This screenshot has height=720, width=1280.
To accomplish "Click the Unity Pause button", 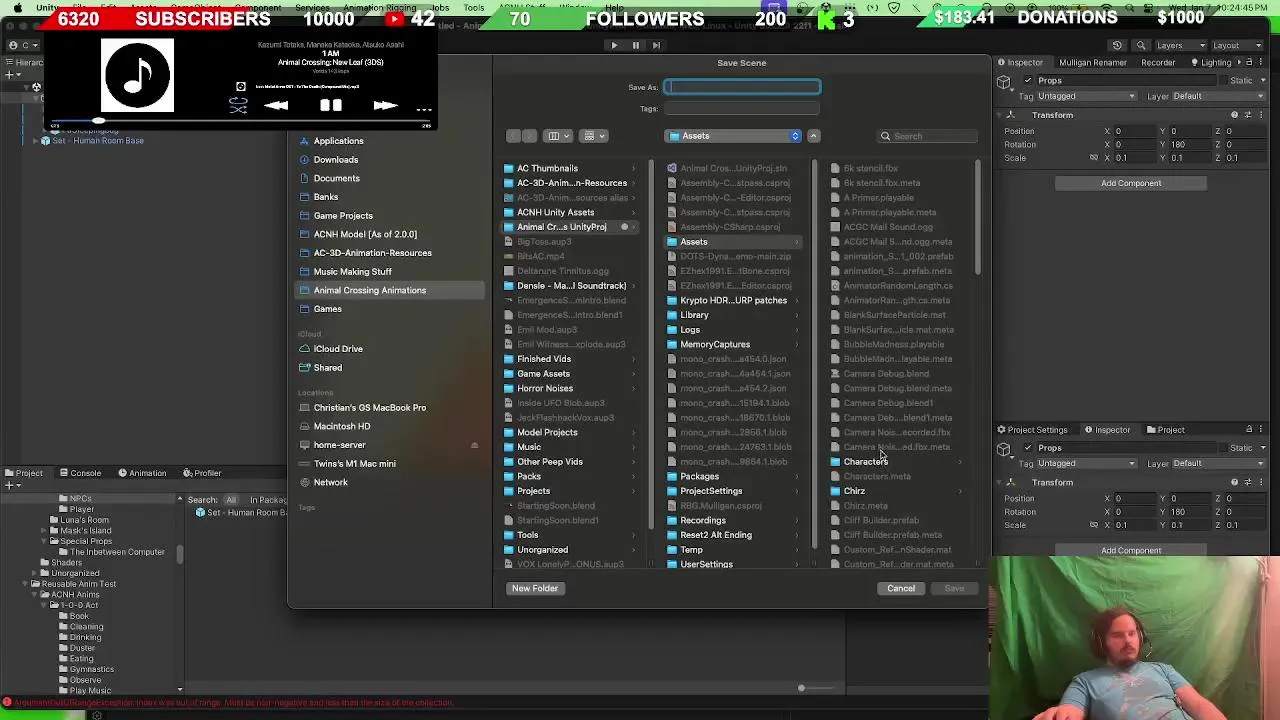I will [635, 45].
